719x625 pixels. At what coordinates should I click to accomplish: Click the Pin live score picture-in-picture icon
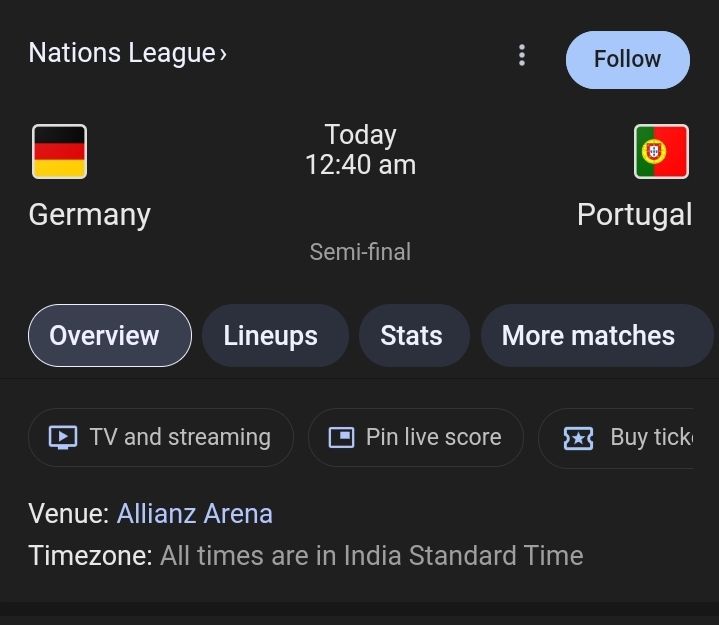(x=342, y=437)
